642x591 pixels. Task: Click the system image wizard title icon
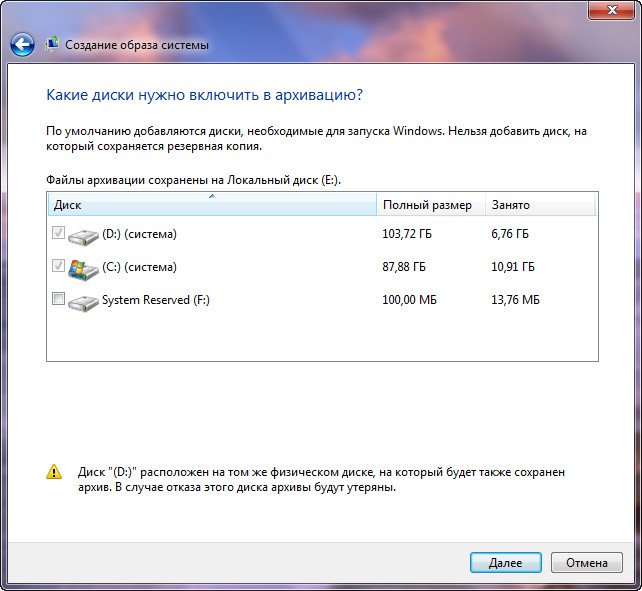[x=52, y=44]
